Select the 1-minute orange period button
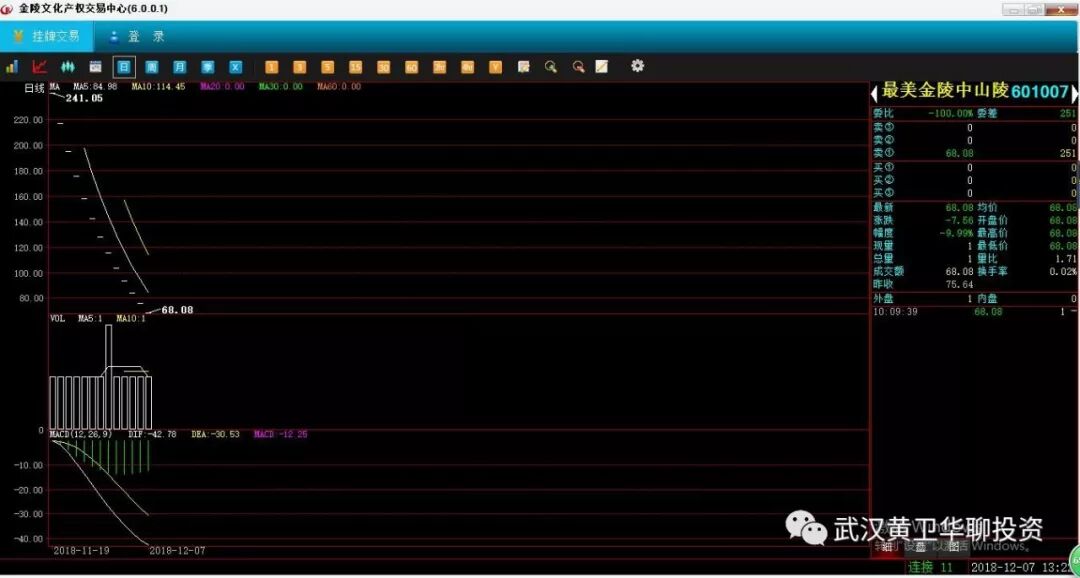 coord(271,67)
